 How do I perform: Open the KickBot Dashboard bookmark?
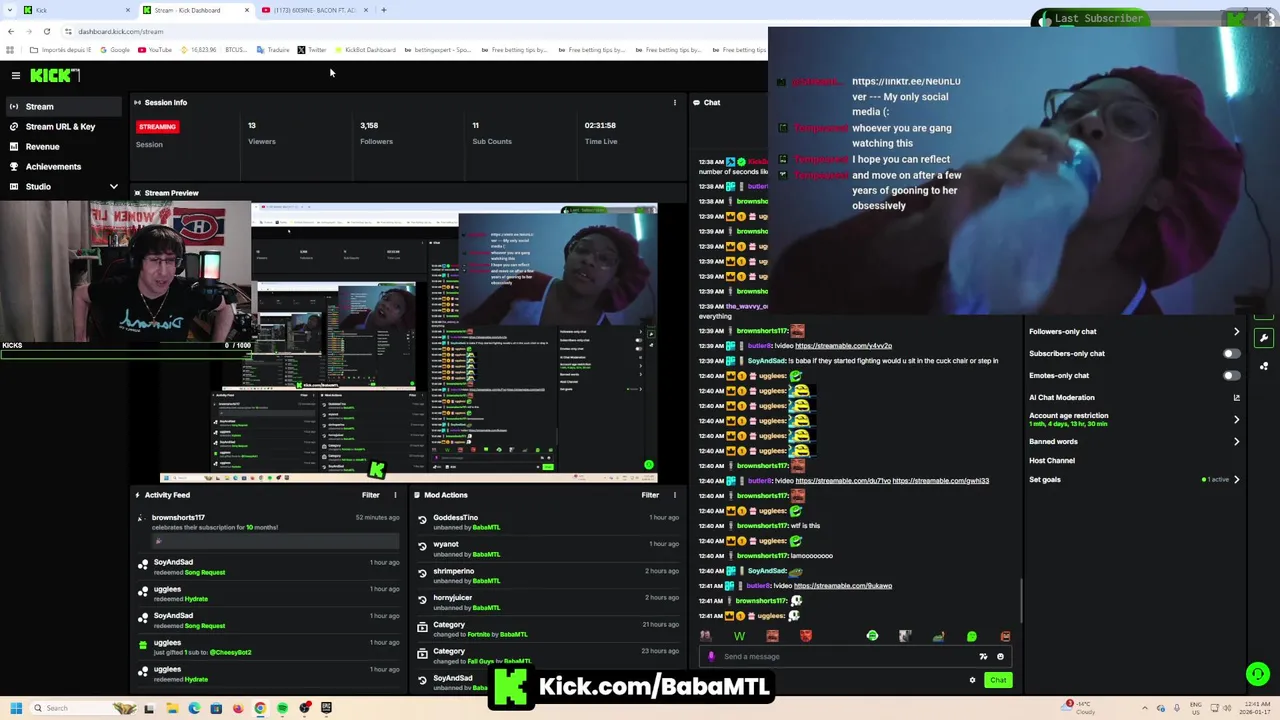pos(365,50)
